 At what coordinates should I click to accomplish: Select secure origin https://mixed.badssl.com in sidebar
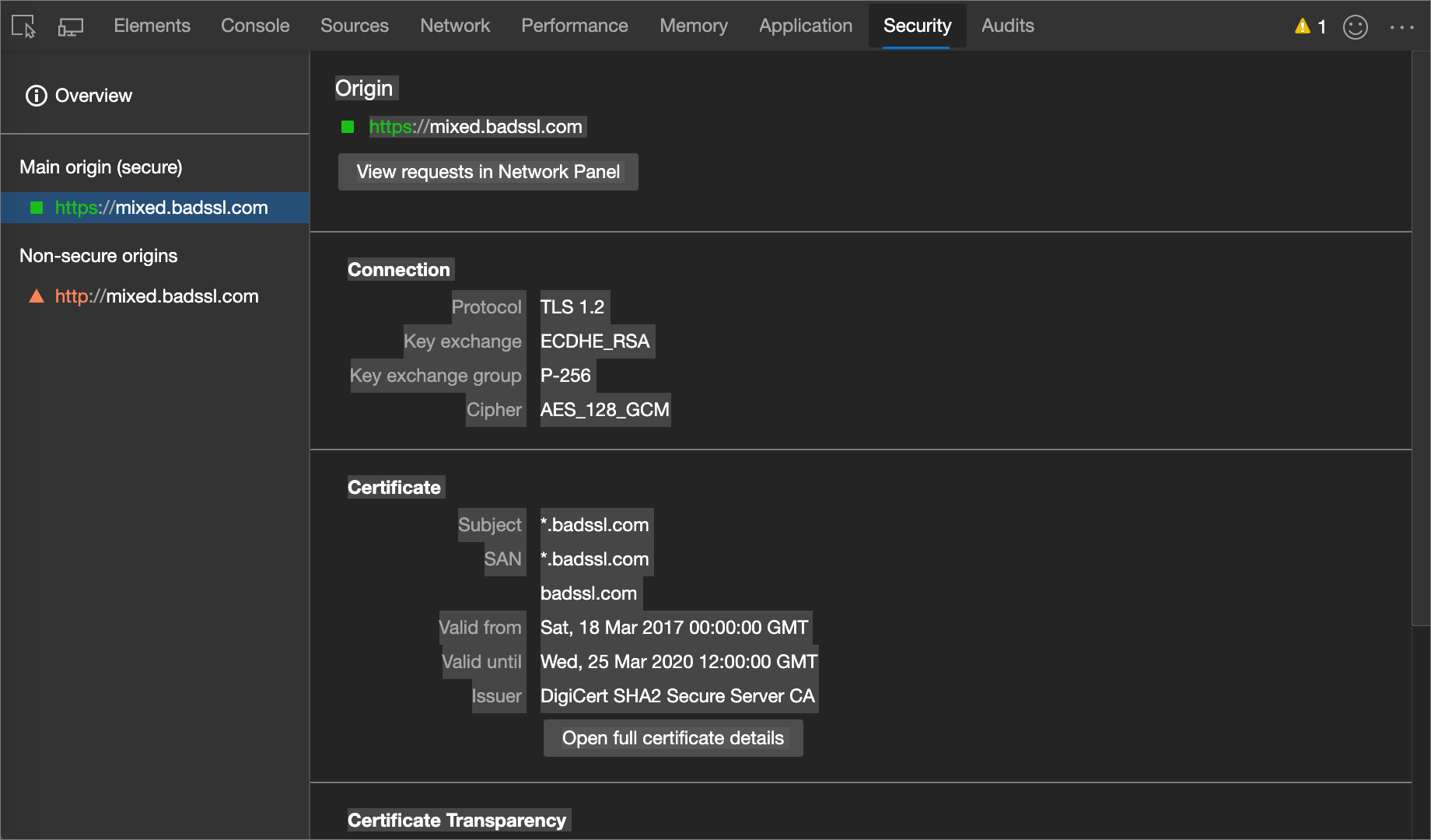(156, 208)
